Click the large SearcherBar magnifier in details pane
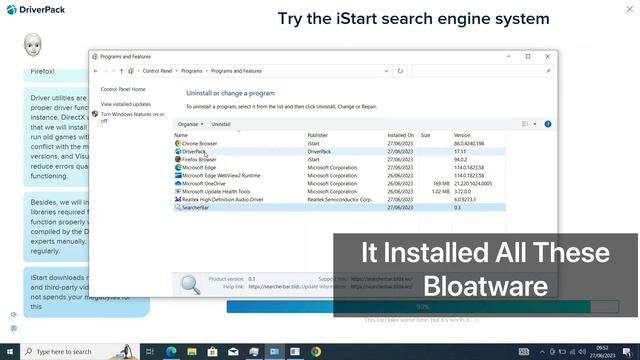640x360 pixels. coord(190,284)
